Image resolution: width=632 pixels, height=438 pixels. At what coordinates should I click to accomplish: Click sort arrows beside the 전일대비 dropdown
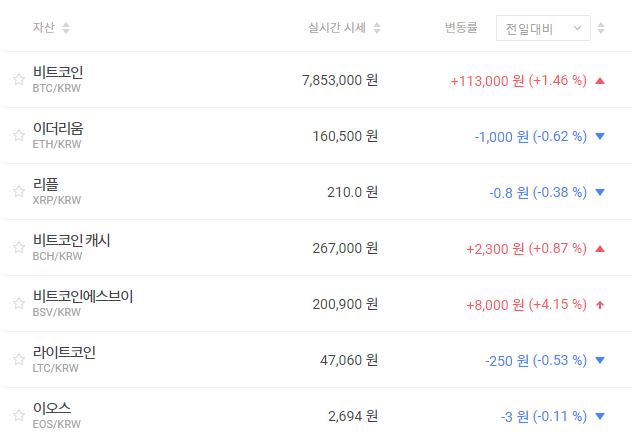601,28
